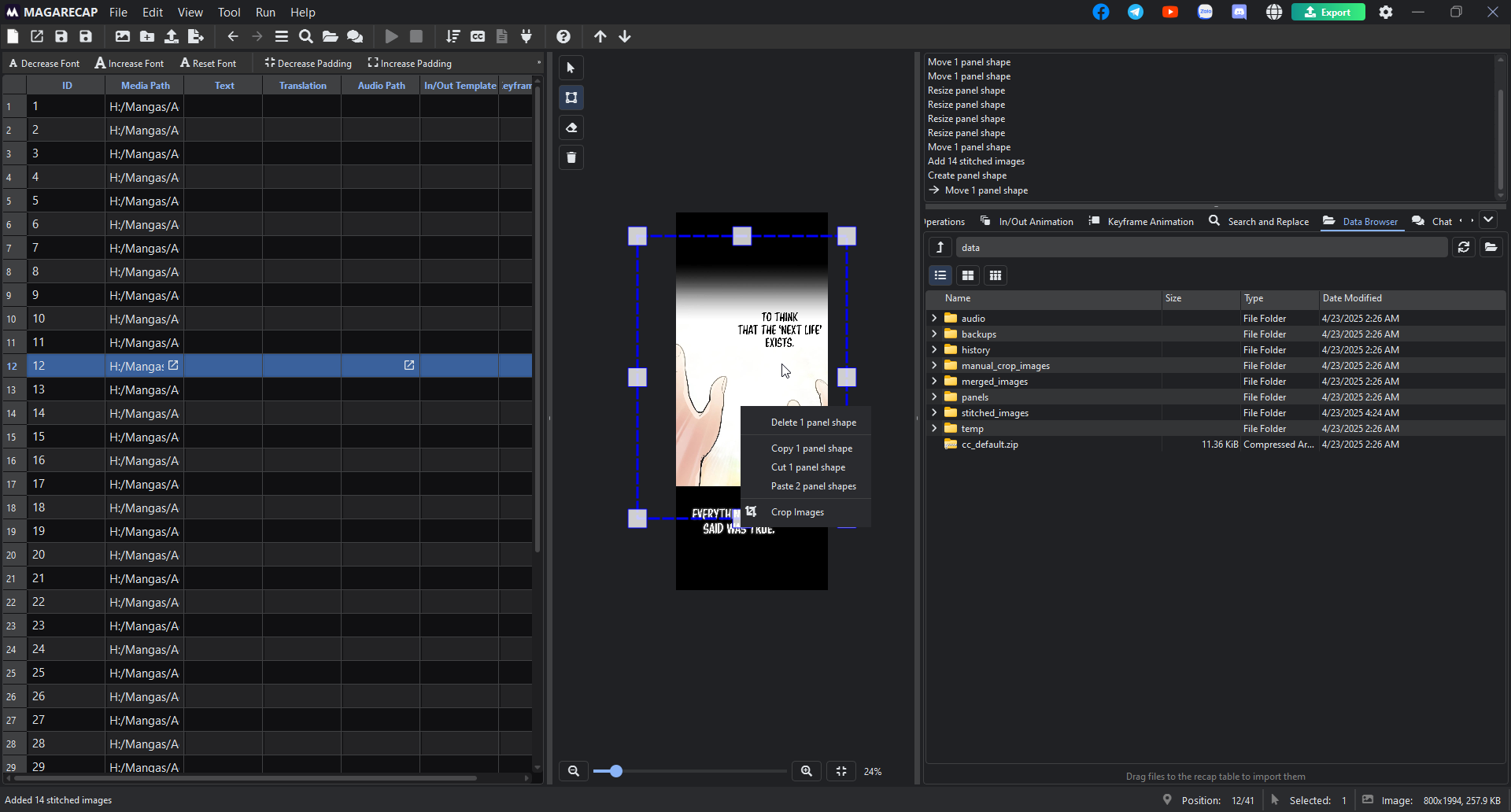Open the tabs overflow dropdown chevron

coord(1488,220)
